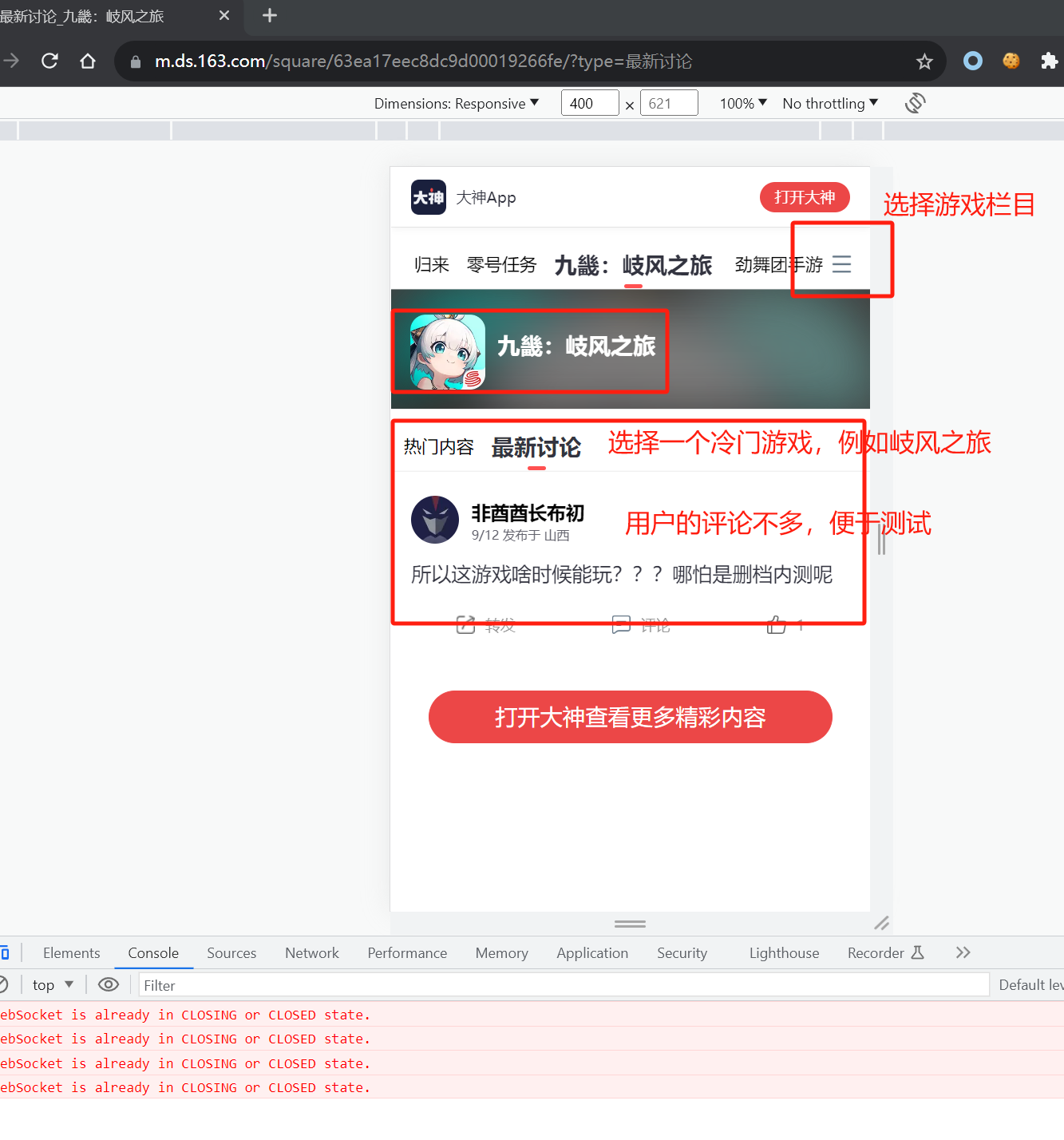The width and height of the screenshot is (1064, 1140).
Task: Toggle the device toolbar icon in DevTools
Action: 4,952
